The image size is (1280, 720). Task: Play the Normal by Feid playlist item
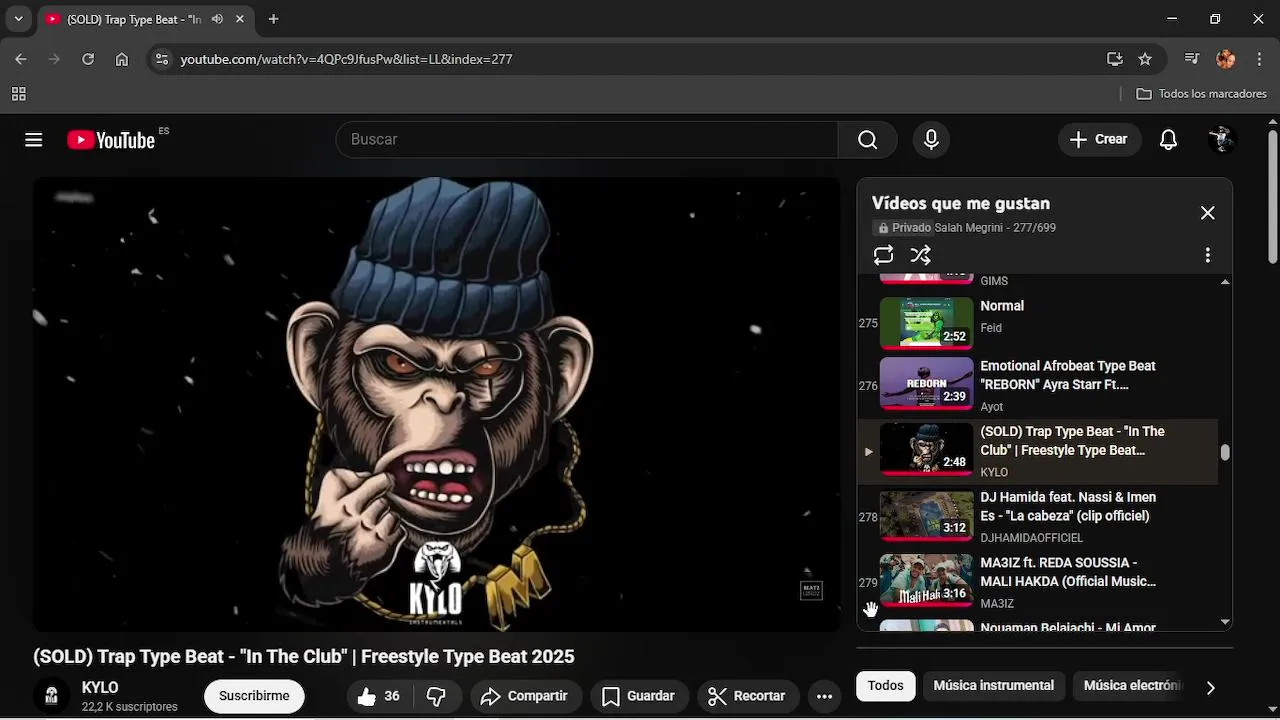click(1038, 323)
